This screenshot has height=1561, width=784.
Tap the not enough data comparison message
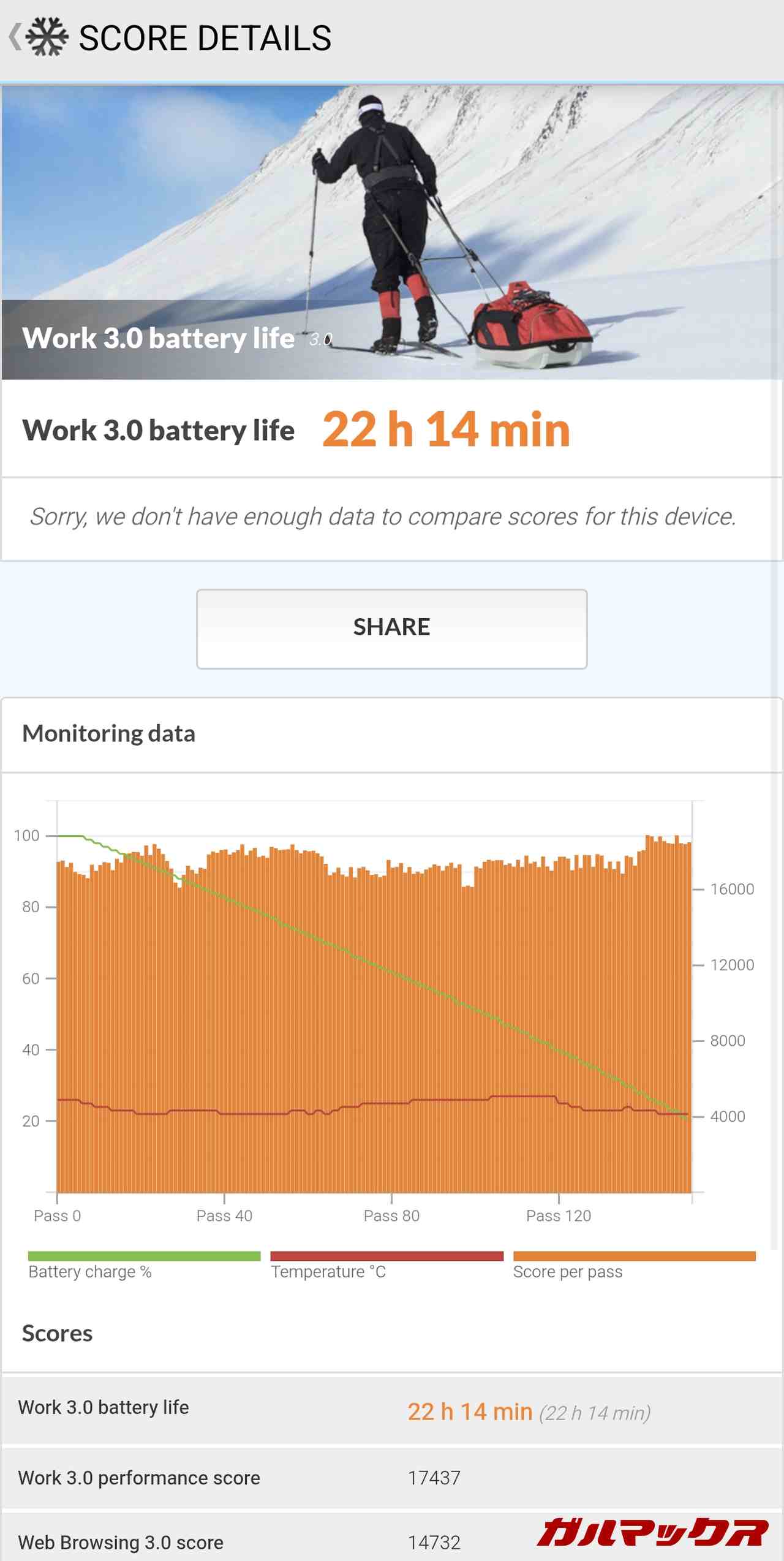(x=383, y=517)
